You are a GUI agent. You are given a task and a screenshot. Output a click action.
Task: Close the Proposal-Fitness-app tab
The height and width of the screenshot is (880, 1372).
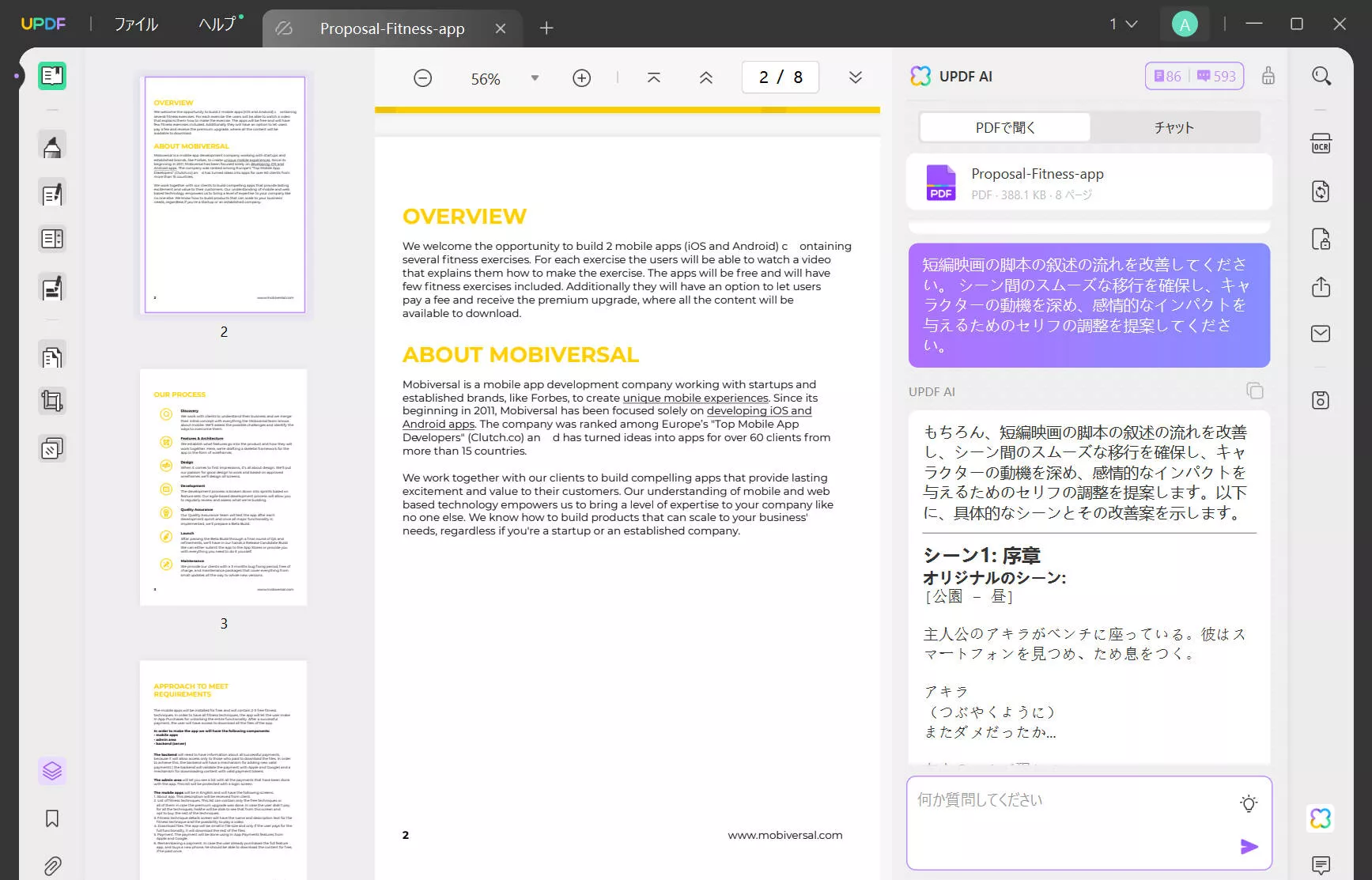[501, 28]
